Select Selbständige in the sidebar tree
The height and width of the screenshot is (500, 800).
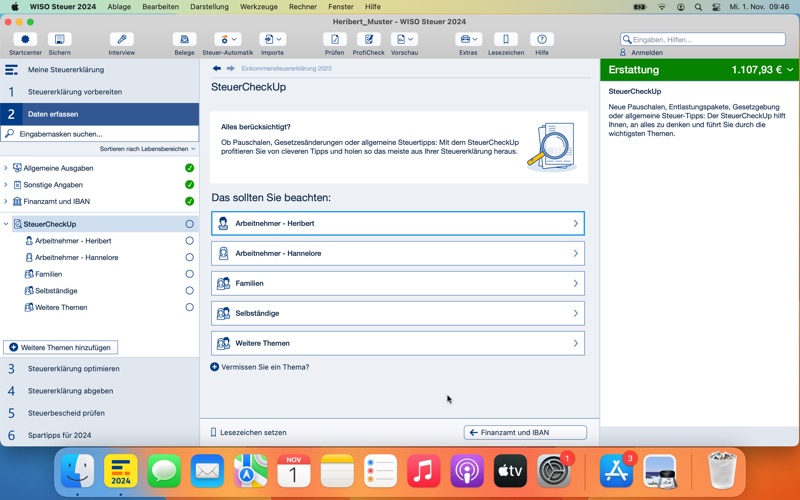coord(56,291)
